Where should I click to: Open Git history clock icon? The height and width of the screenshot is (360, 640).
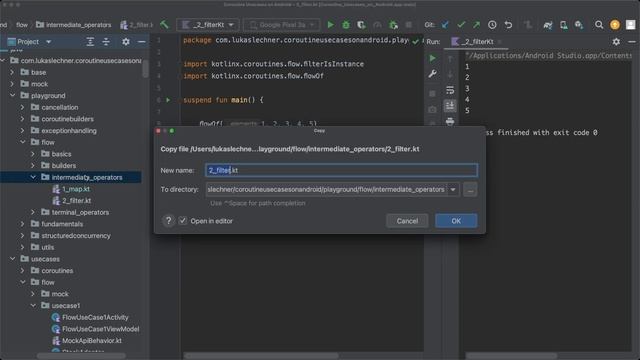[492, 25]
